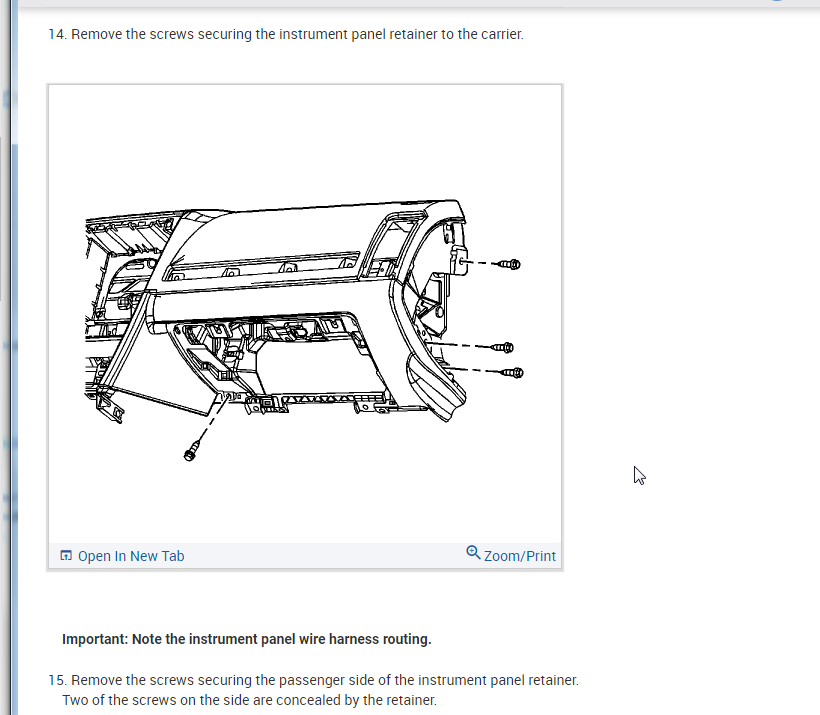Click the Important wire harness routing note
The height and width of the screenshot is (715, 820).
pos(247,639)
